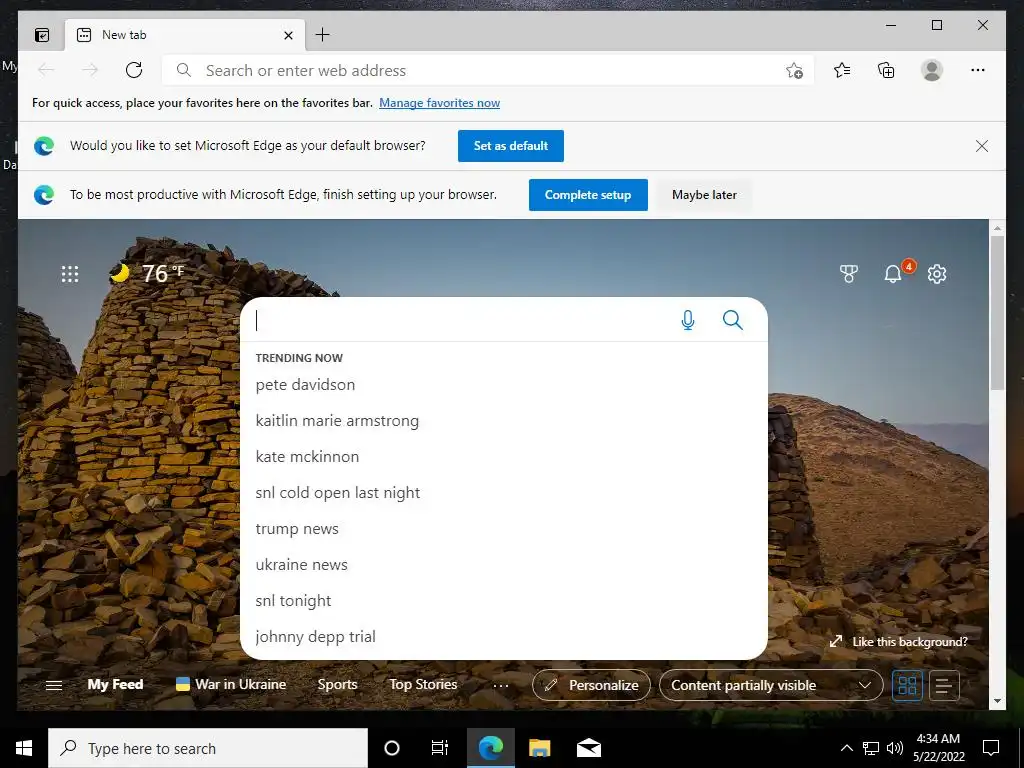The width and height of the screenshot is (1024, 768).
Task: Open Content partially visible dropdown
Action: point(771,685)
